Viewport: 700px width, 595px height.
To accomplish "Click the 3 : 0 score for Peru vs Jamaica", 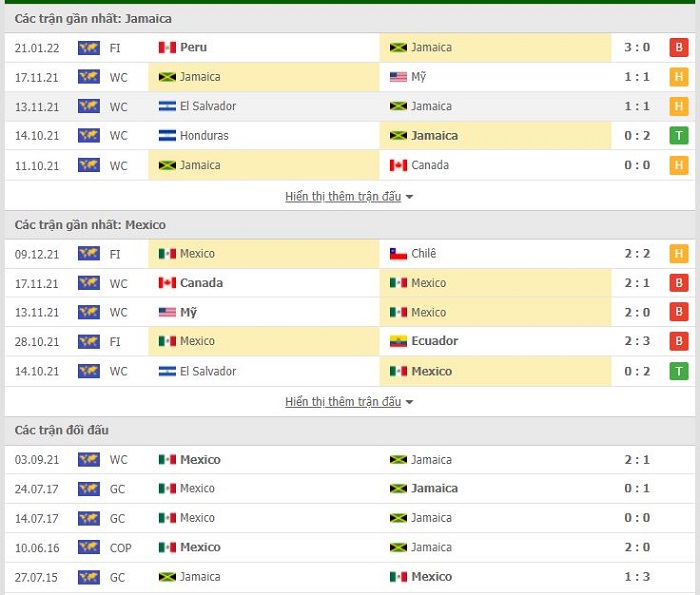I will [637, 47].
